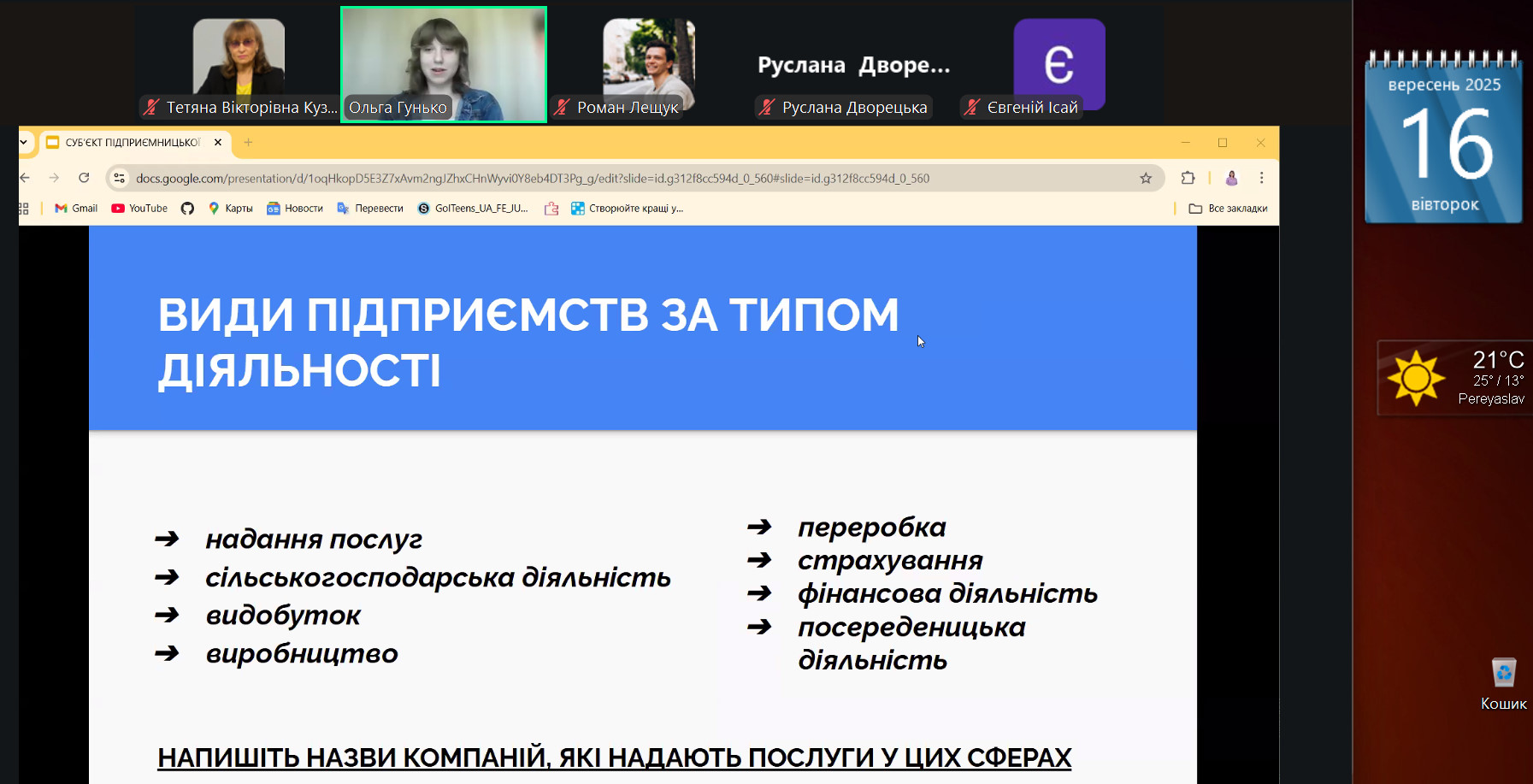Select Ольга Гунько's video thumbnail
The height and width of the screenshot is (784, 1533).
click(x=443, y=64)
